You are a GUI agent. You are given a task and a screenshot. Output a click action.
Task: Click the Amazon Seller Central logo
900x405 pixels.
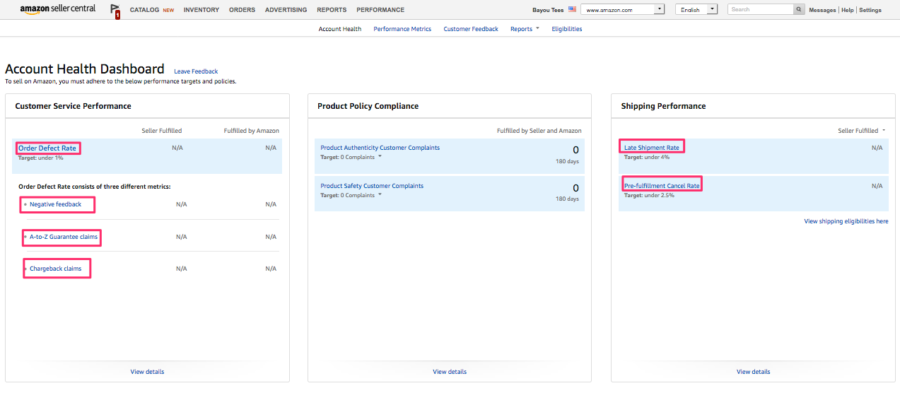coord(58,10)
